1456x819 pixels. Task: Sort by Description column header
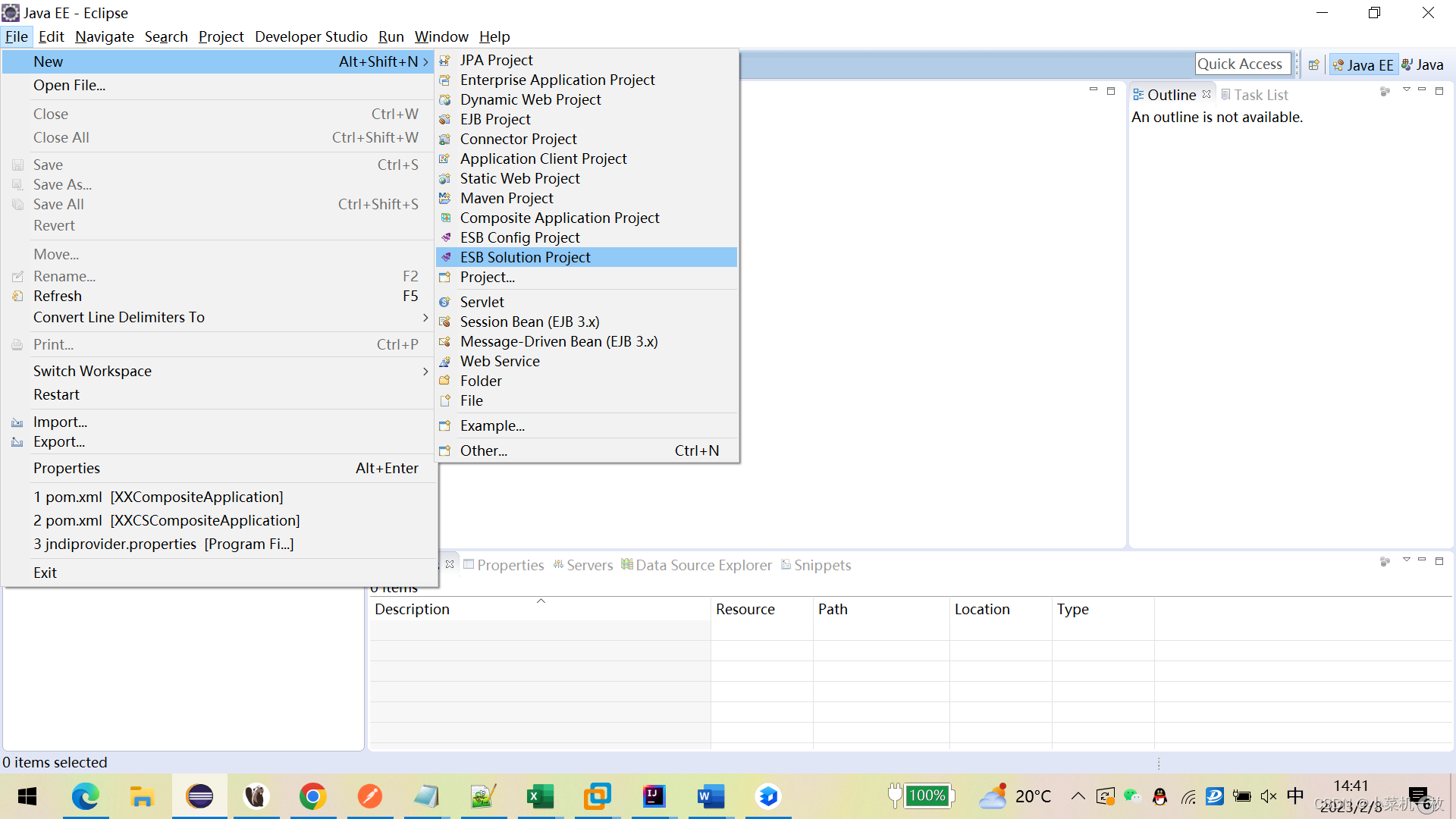412,609
